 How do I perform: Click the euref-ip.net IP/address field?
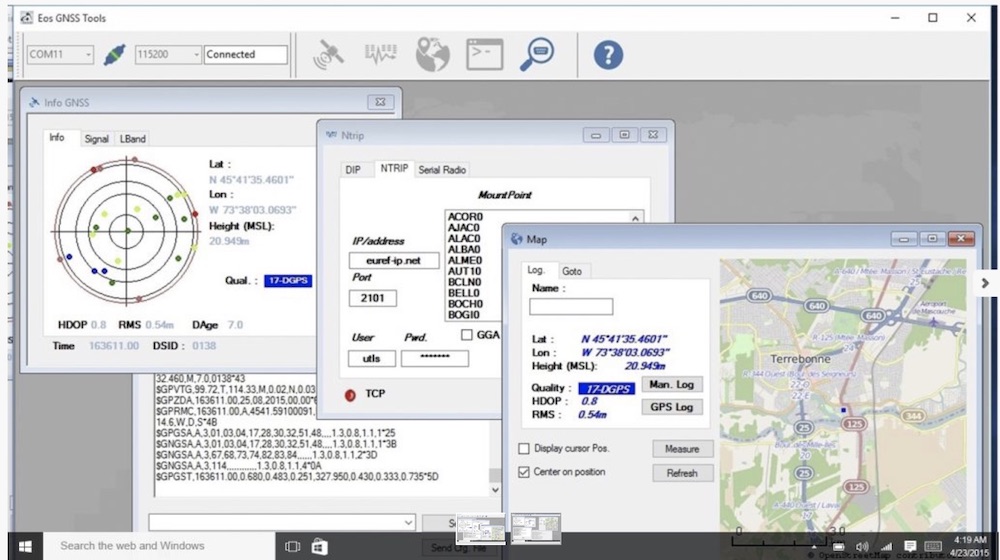tap(393, 260)
